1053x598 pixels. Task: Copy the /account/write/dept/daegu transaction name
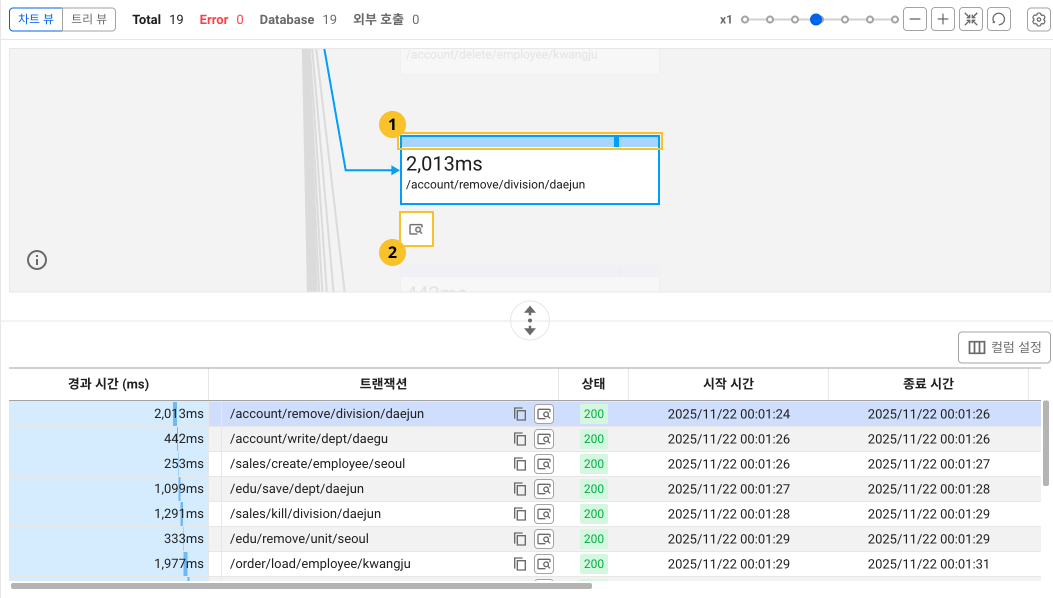[x=519, y=439]
